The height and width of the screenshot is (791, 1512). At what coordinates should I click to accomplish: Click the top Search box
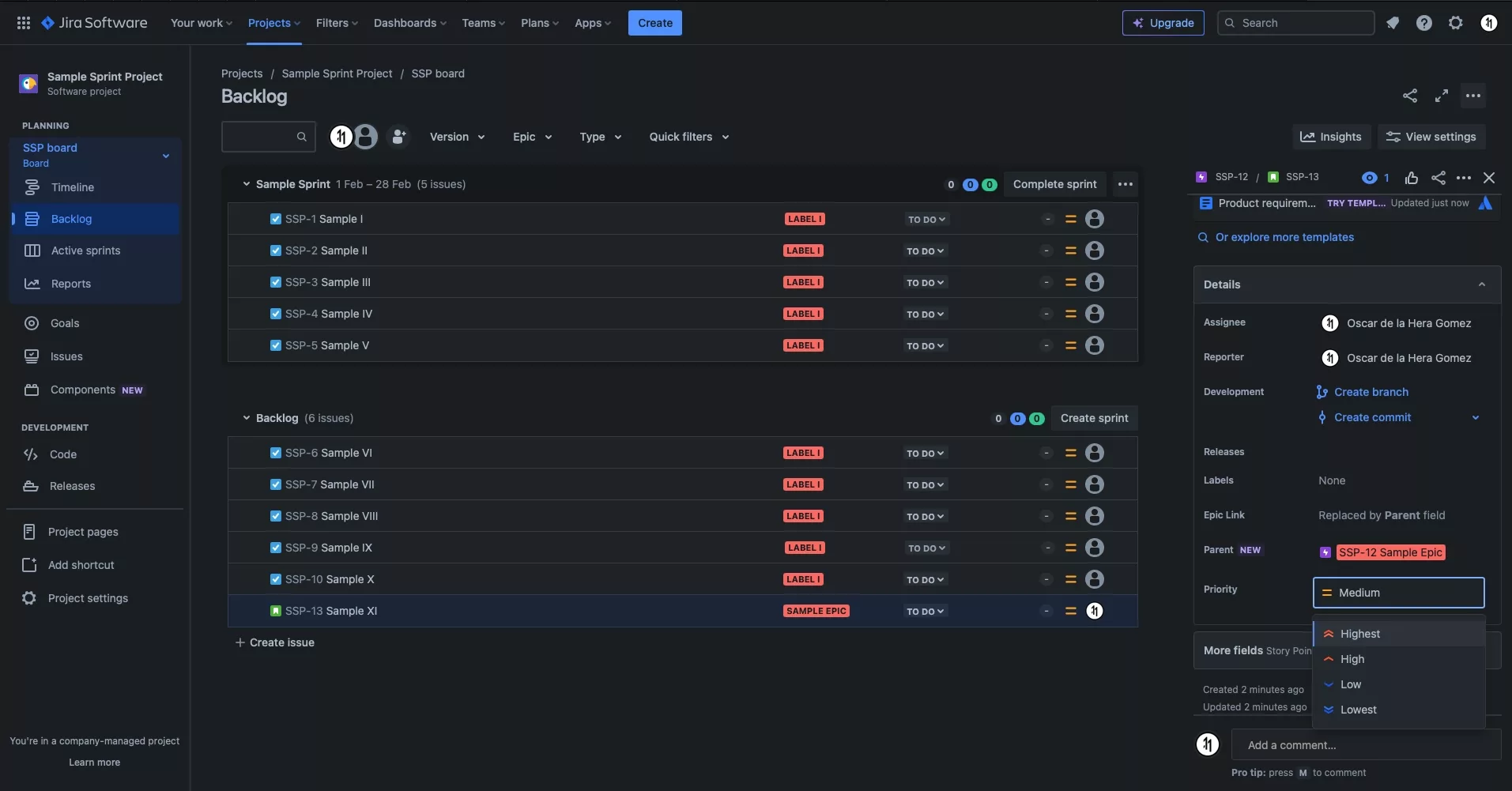pos(1296,23)
